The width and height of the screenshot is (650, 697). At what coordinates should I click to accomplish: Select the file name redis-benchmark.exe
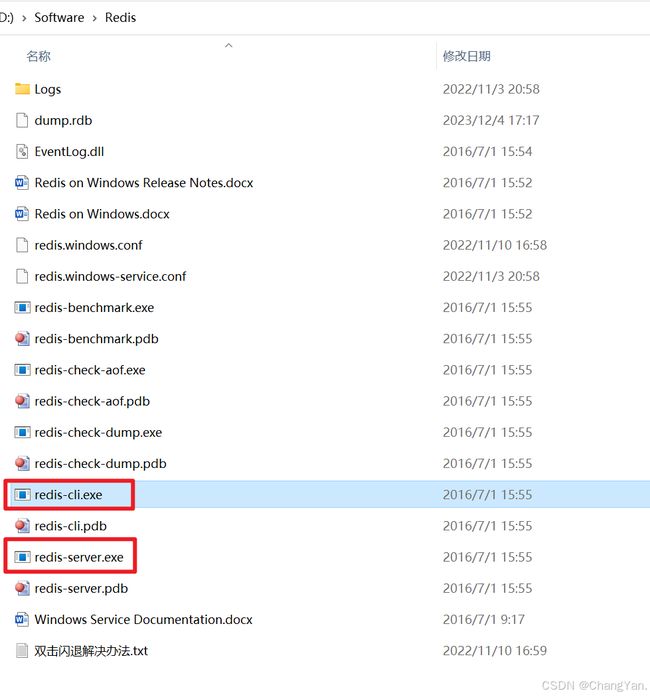[94, 308]
